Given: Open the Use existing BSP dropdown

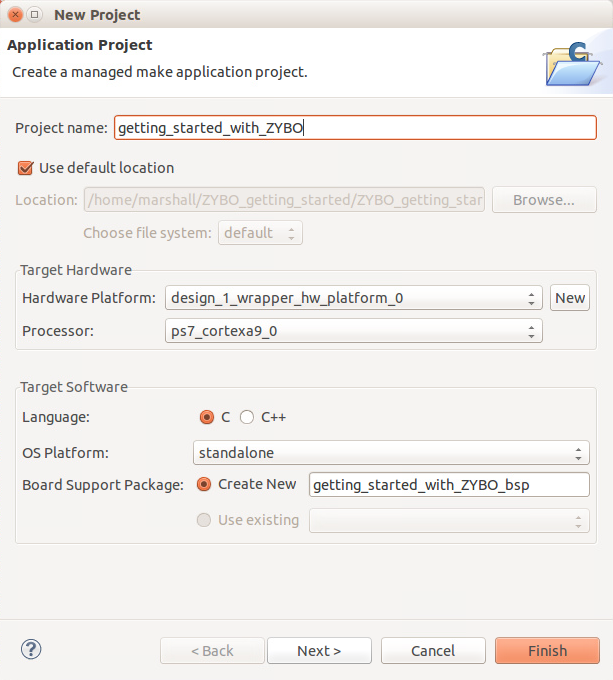Looking at the screenshot, I should coord(449,520).
